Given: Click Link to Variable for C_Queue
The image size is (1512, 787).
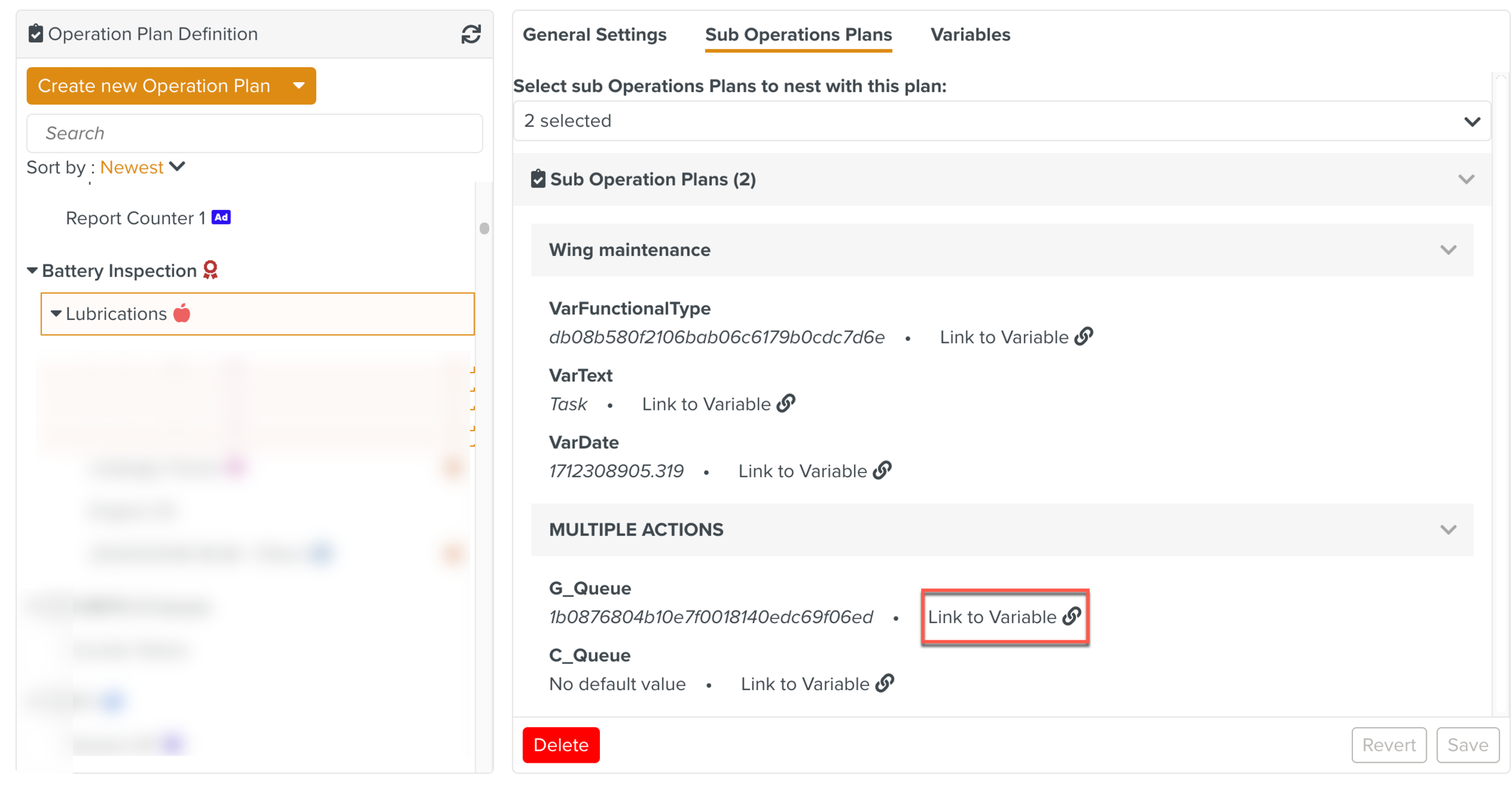Looking at the screenshot, I should (x=816, y=684).
